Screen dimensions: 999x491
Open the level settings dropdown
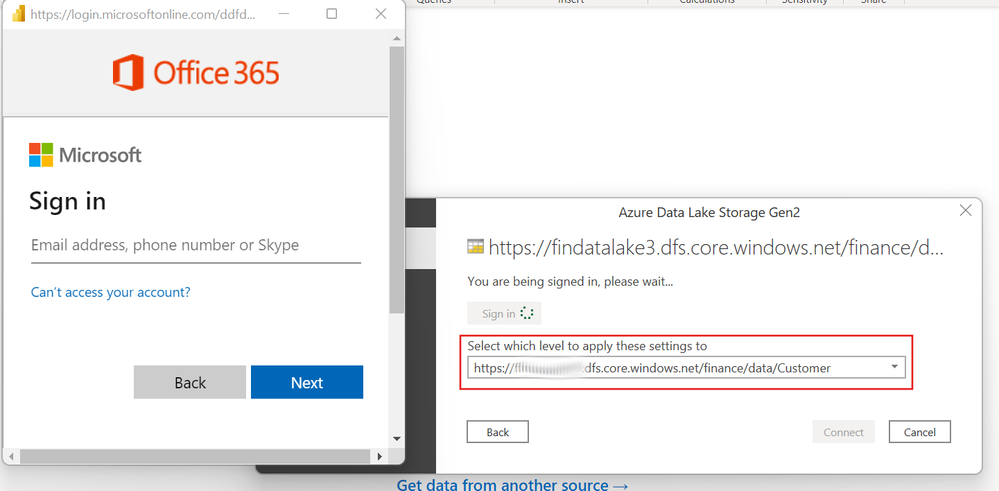point(686,367)
